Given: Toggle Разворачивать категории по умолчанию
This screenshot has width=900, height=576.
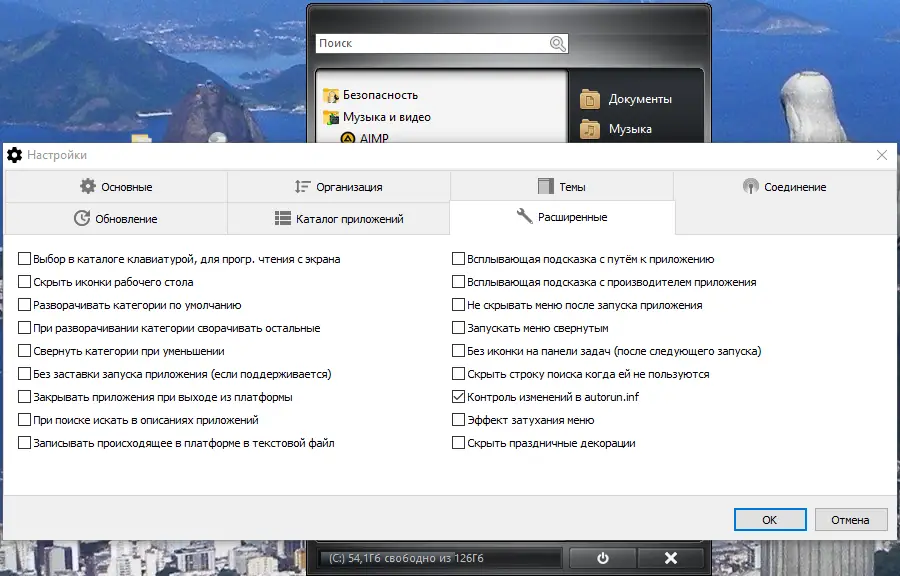Looking at the screenshot, I should click(24, 305).
